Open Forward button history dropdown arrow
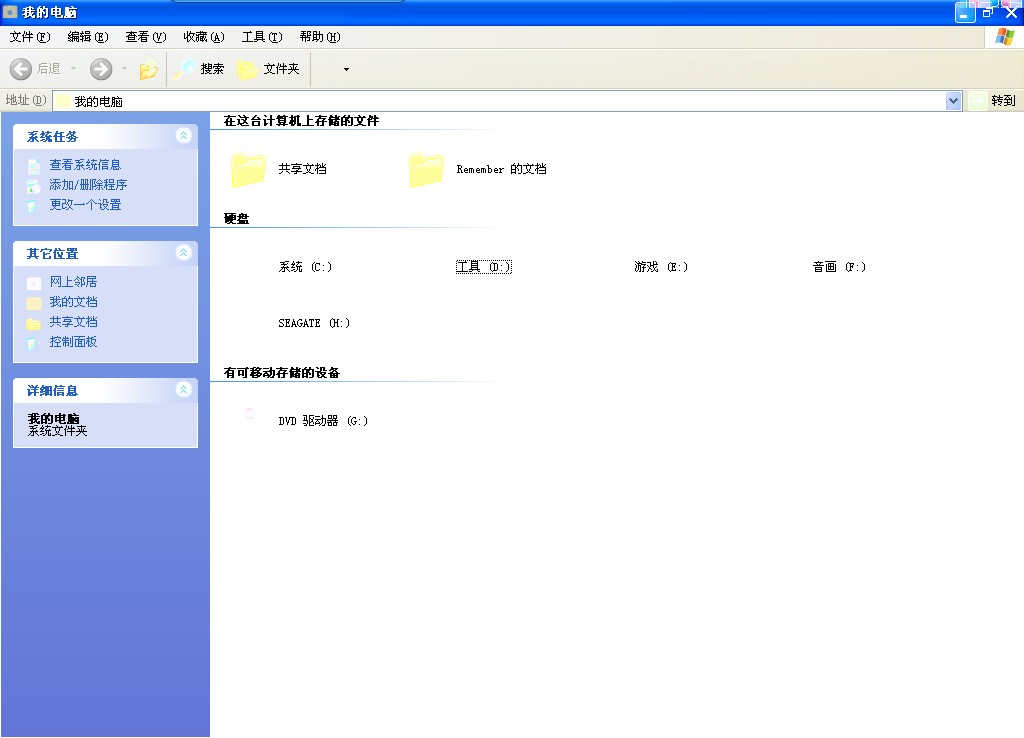The width and height of the screenshot is (1024, 738). [124, 69]
